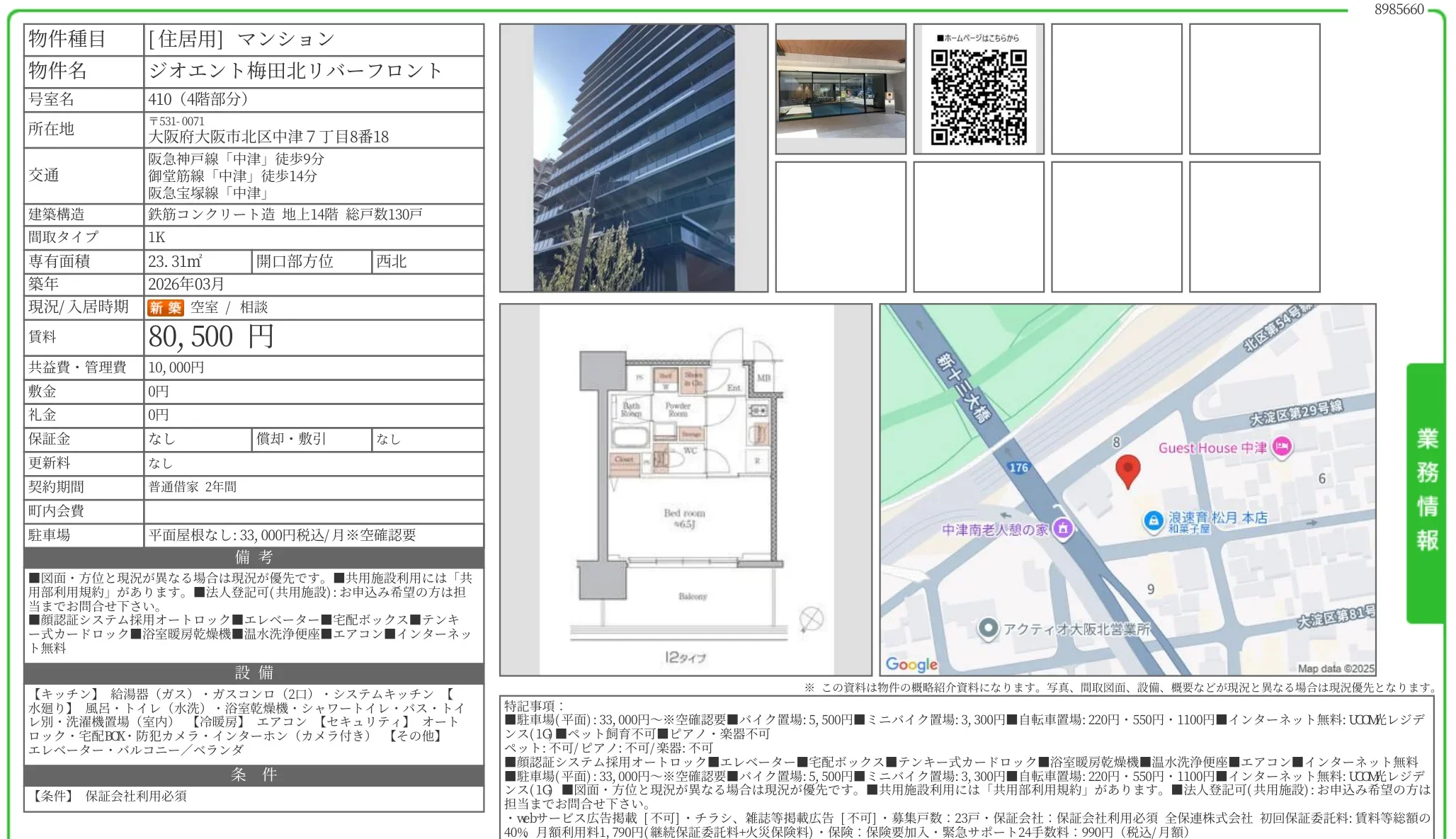Image resolution: width=1456 pixels, height=839 pixels.
Task: Click the room floor plan image
Action: tap(686, 489)
